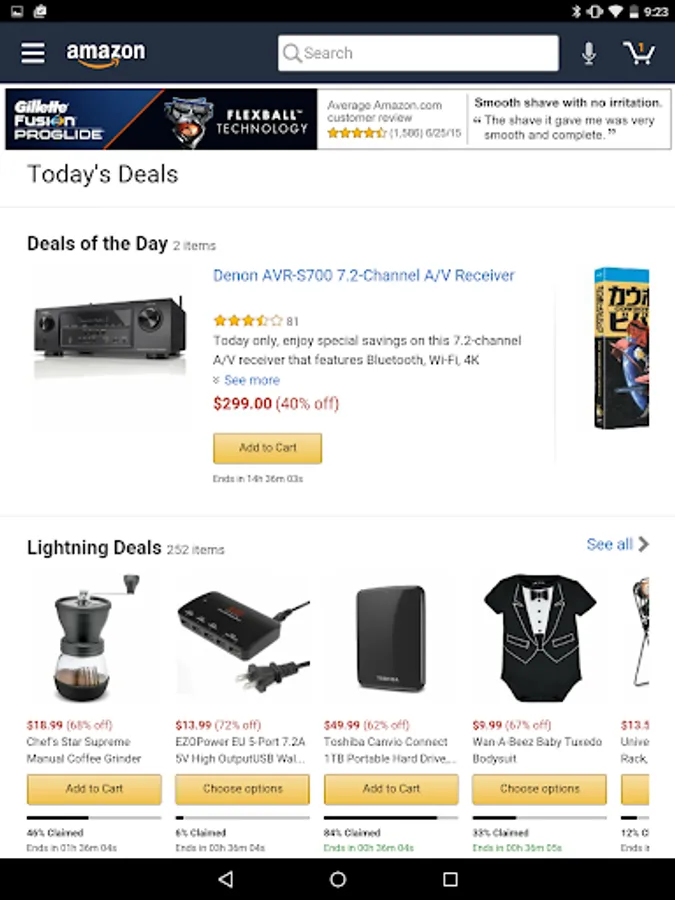Tap the Android home button
Screen dimensions: 675x900
(x=338, y=879)
